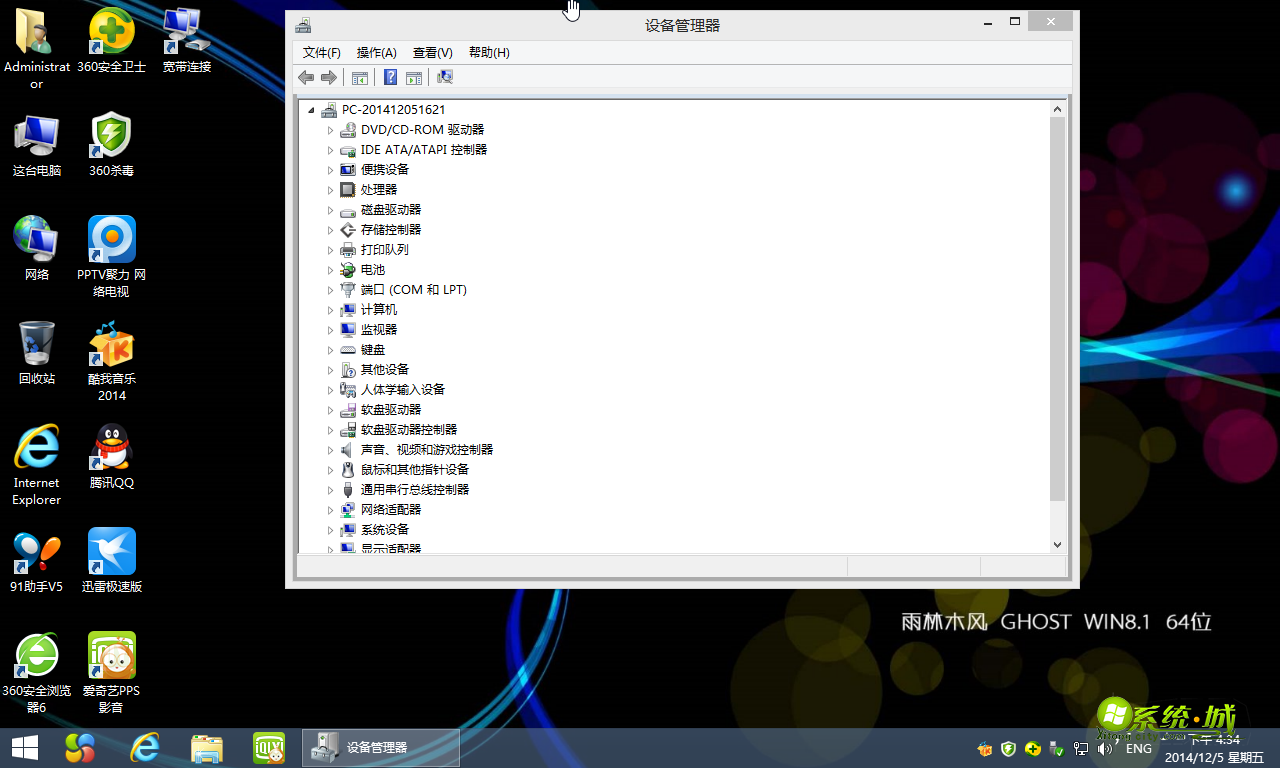Collapse the PC-201412051621 root node
Image resolution: width=1280 pixels, height=768 pixels.
tap(312, 109)
